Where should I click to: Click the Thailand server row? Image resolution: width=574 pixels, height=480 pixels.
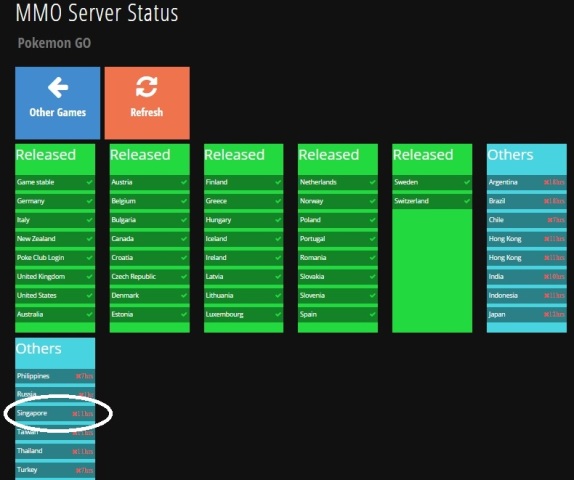click(55, 451)
